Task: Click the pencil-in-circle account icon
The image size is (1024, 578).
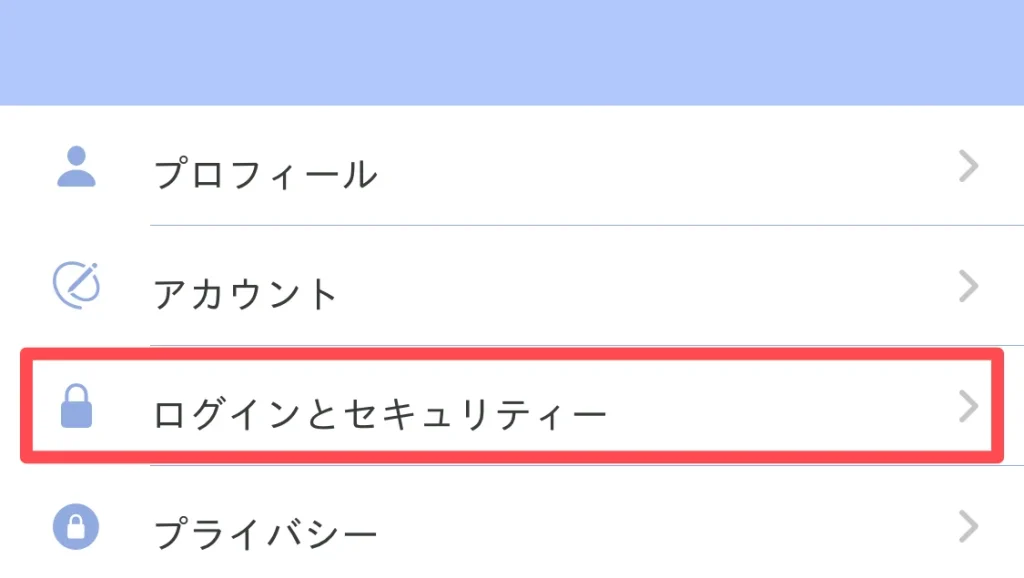Action: click(76, 285)
